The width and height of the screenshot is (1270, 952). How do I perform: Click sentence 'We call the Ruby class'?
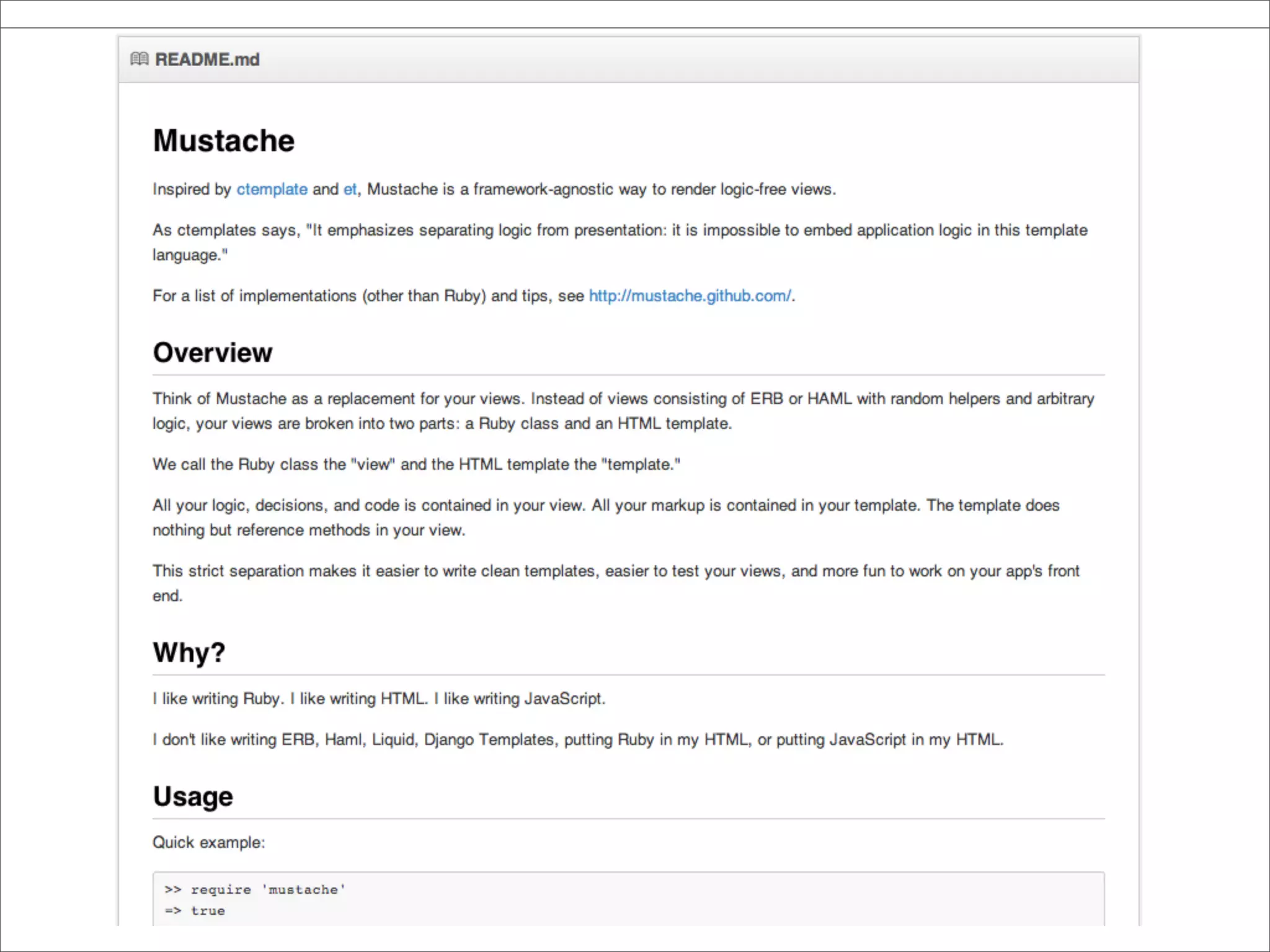point(416,464)
